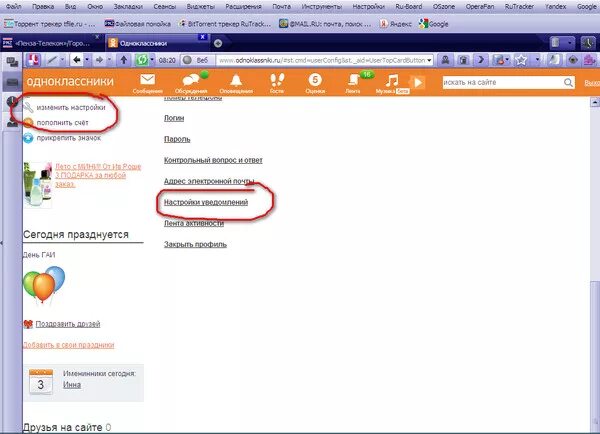600x434 pixels.
Task: Open the closed tabs trash icon
Action: tap(555, 42)
